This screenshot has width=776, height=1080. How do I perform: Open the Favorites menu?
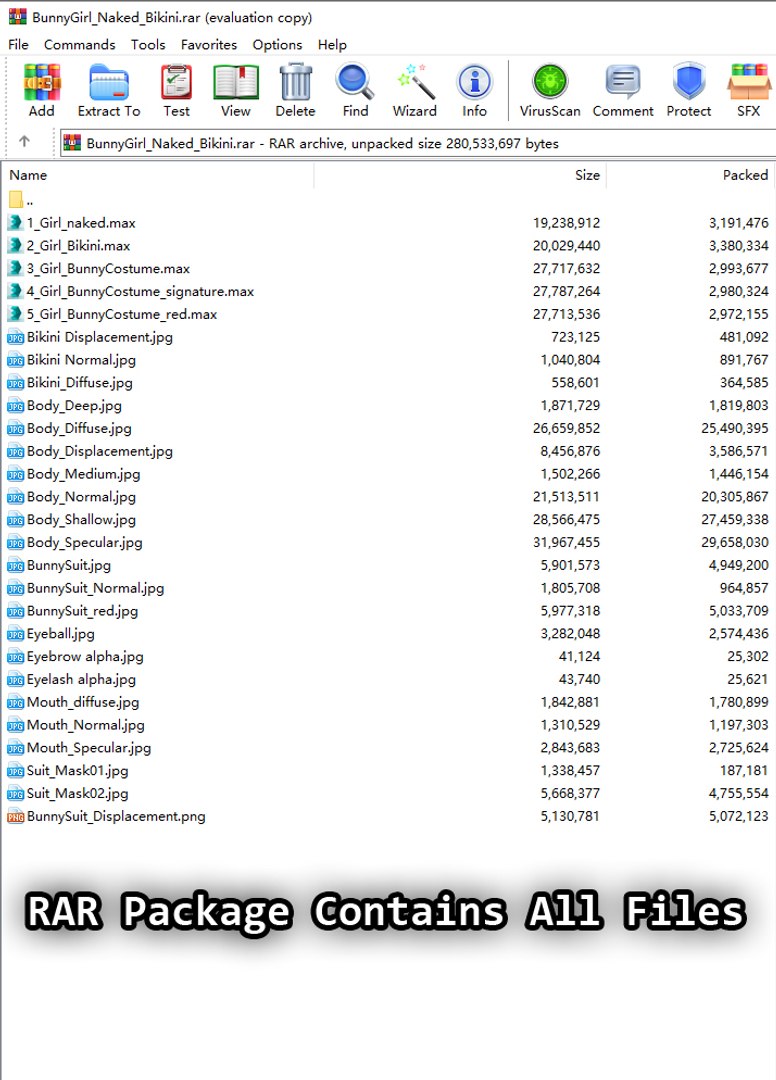(x=209, y=44)
